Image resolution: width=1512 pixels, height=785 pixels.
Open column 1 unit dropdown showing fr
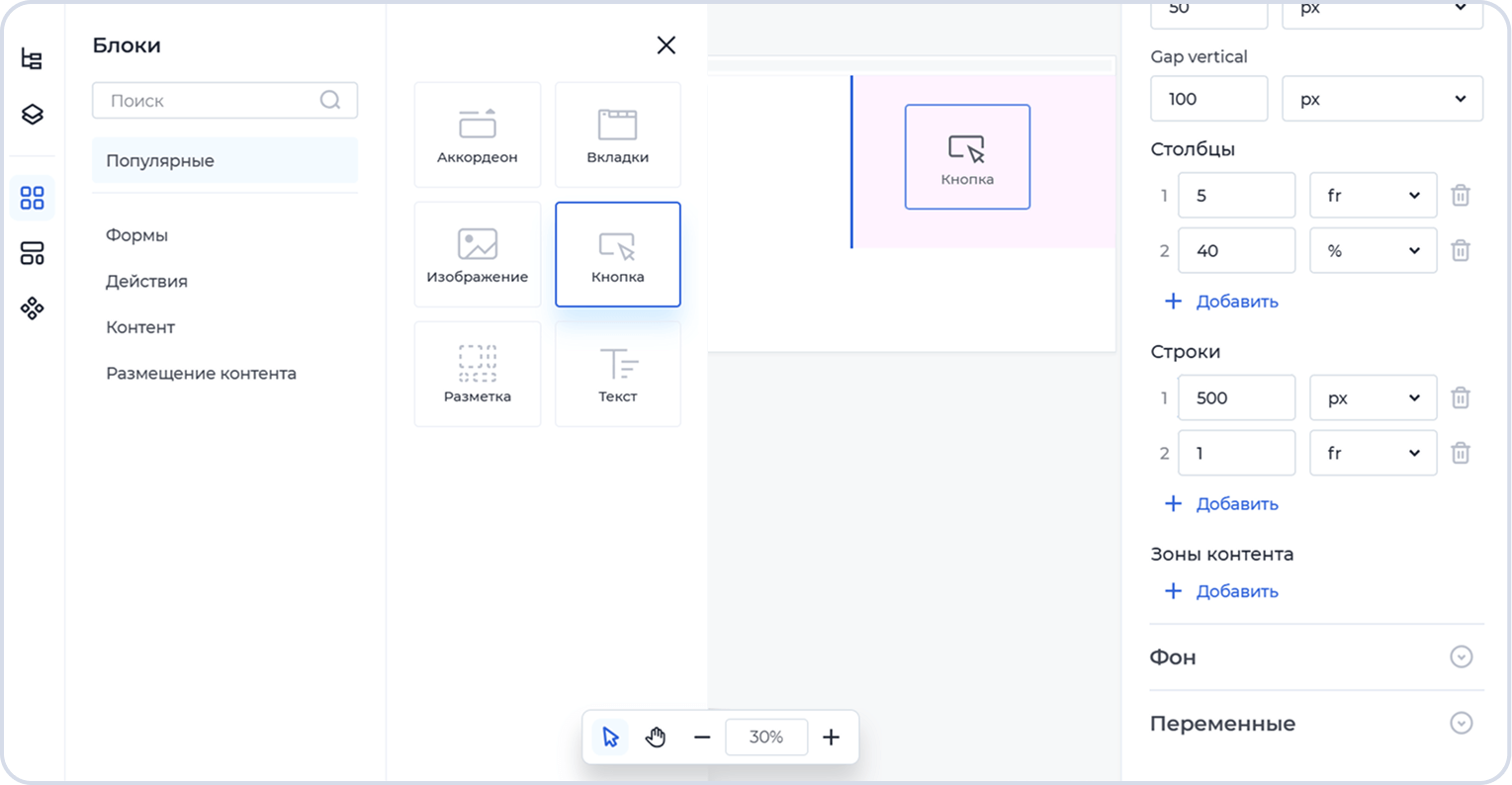pos(1374,195)
